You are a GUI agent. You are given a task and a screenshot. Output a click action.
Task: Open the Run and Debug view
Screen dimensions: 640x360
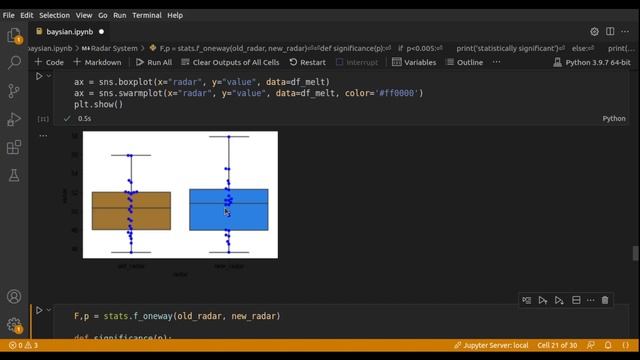14,119
